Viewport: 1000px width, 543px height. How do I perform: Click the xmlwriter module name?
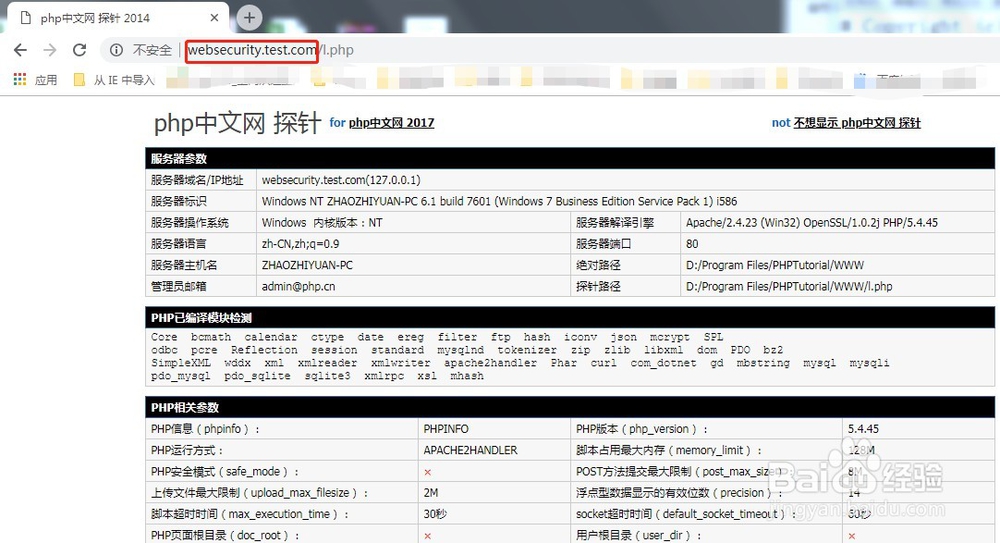click(401, 363)
